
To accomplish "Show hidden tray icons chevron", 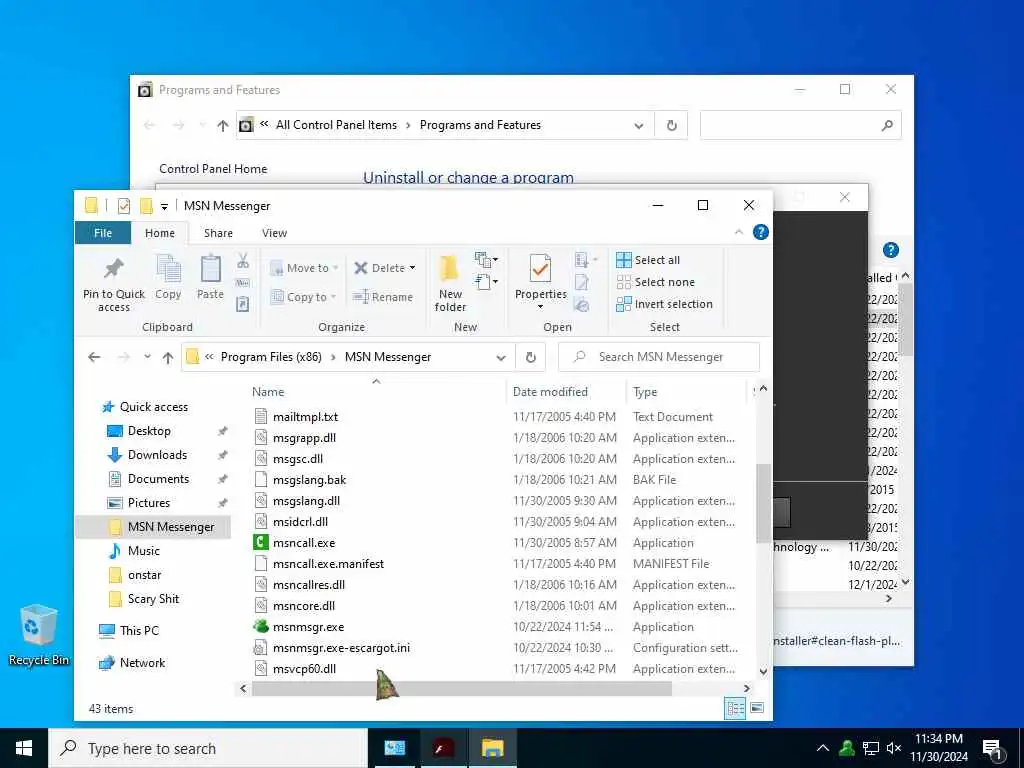I will pos(823,748).
